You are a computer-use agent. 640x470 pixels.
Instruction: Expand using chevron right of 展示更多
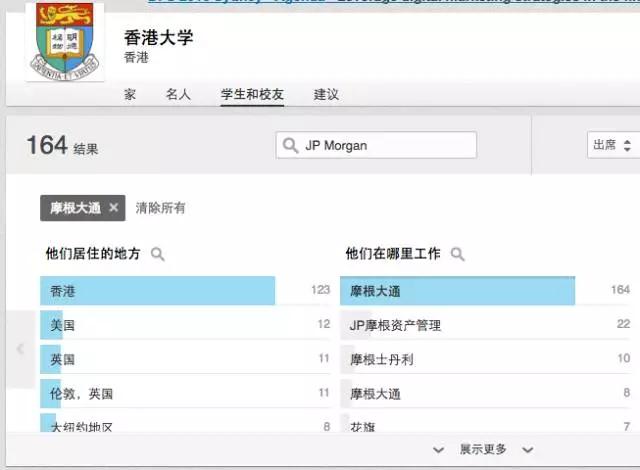(x=527, y=450)
